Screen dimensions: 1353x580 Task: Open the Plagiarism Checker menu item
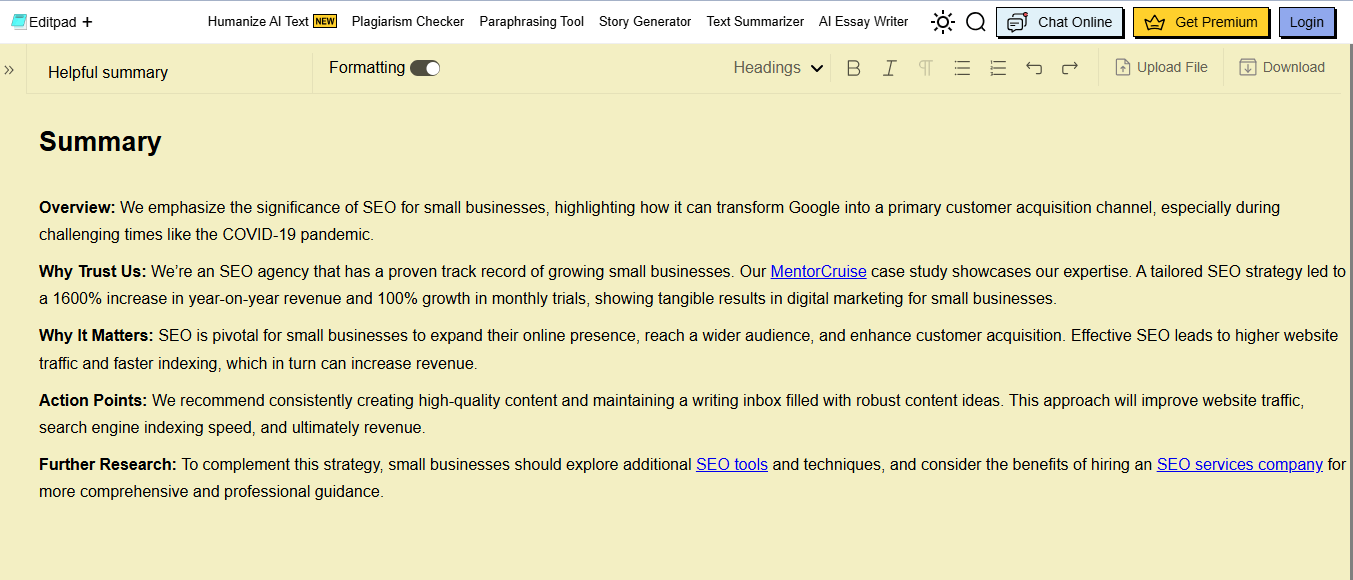click(x=407, y=21)
